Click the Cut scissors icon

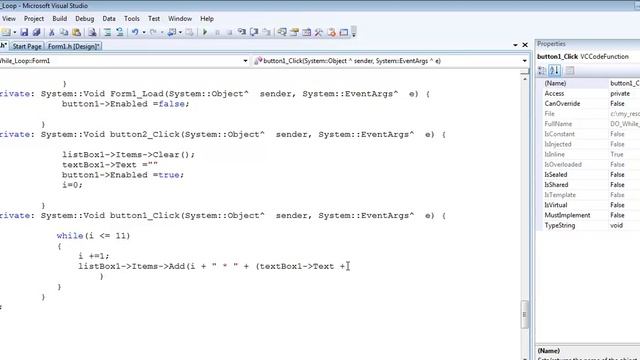pos(51,32)
